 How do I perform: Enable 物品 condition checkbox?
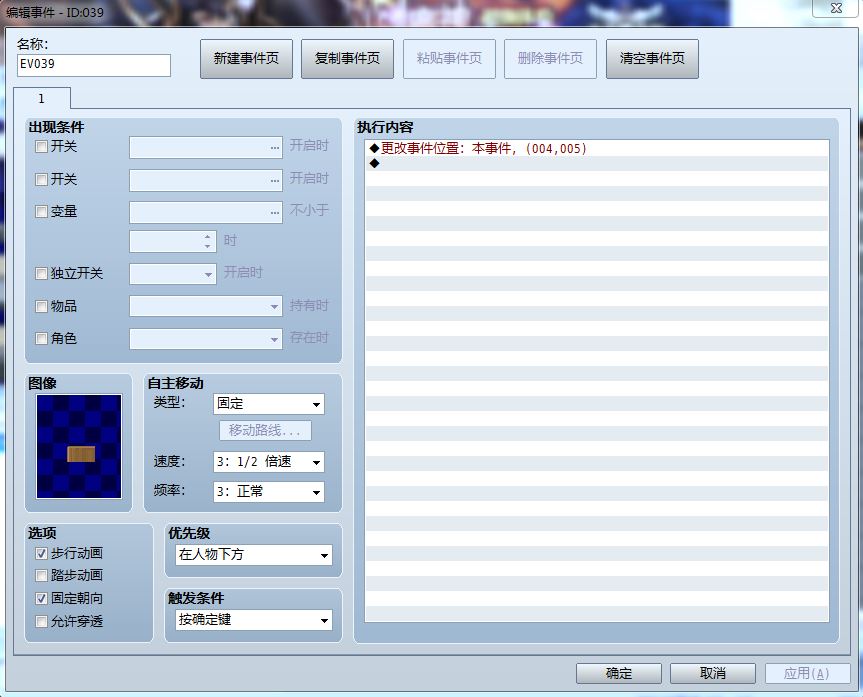[x=41, y=307]
